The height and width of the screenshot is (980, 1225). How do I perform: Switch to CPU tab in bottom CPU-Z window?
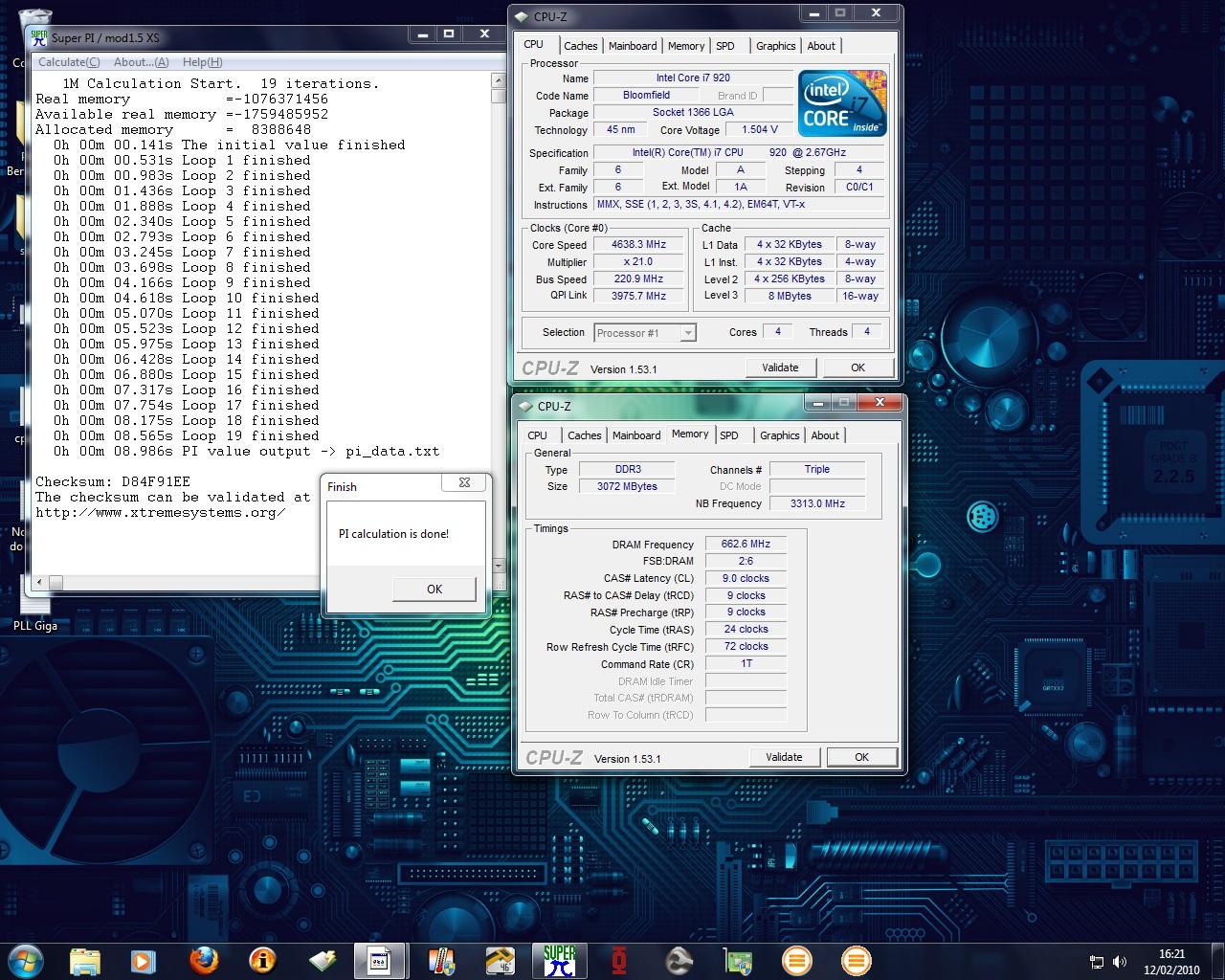pos(538,435)
